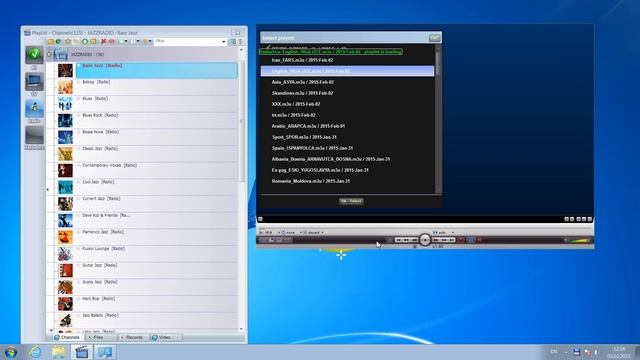Click the star favorites icon in playlist toolbar
The width and height of the screenshot is (640, 360).
pyautogui.click(x=68, y=42)
